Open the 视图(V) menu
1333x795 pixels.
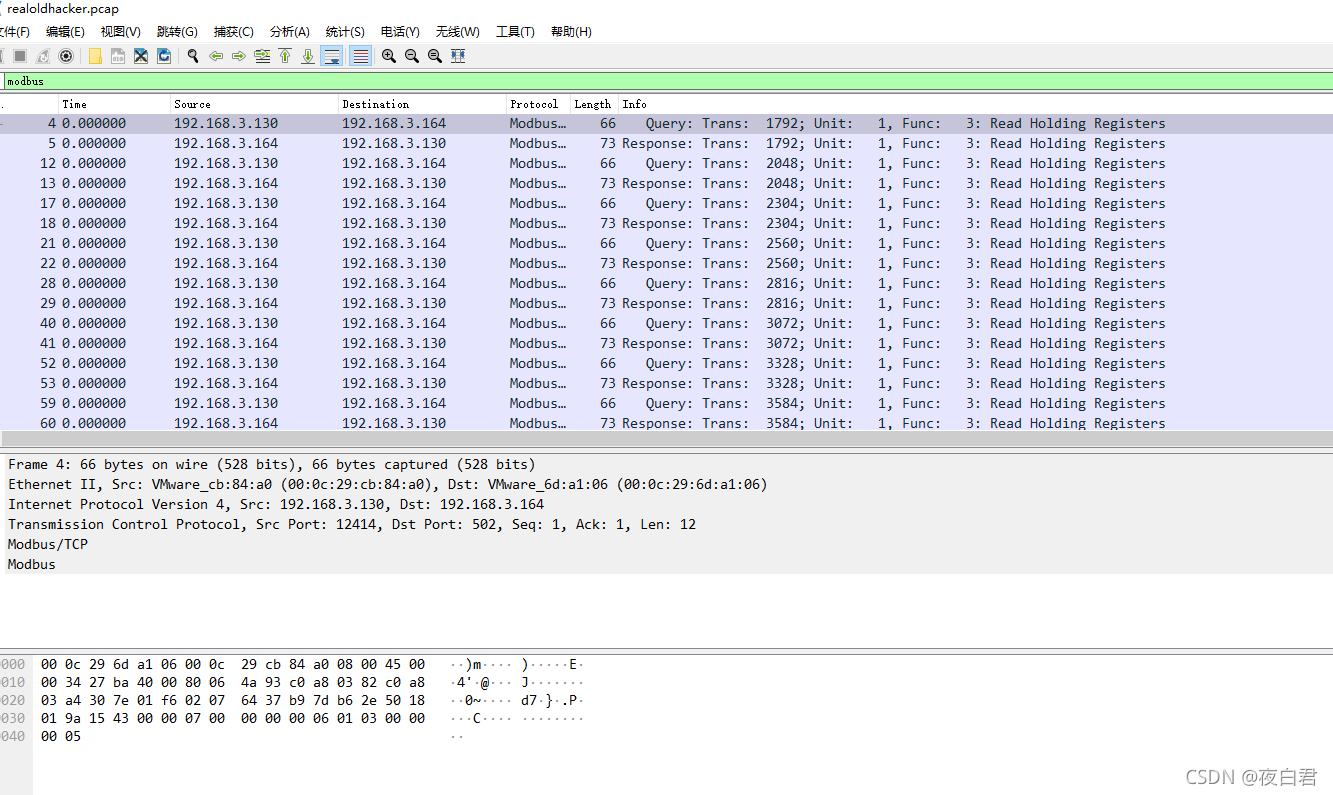pyautogui.click(x=121, y=32)
